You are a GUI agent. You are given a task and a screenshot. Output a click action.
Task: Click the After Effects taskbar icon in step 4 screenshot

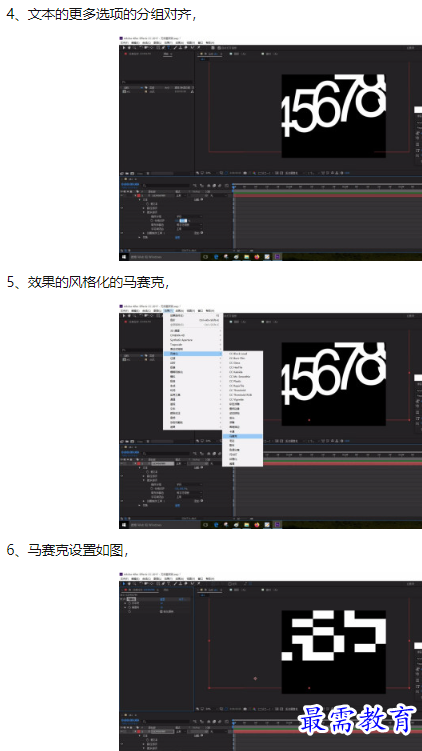(x=277, y=257)
